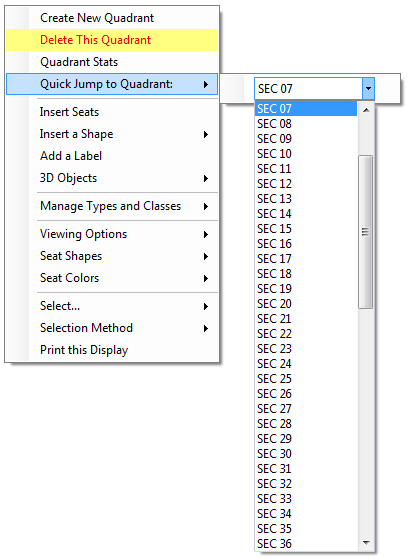Click the list scrollbar up arrow
408x559 pixels.
coord(366,110)
